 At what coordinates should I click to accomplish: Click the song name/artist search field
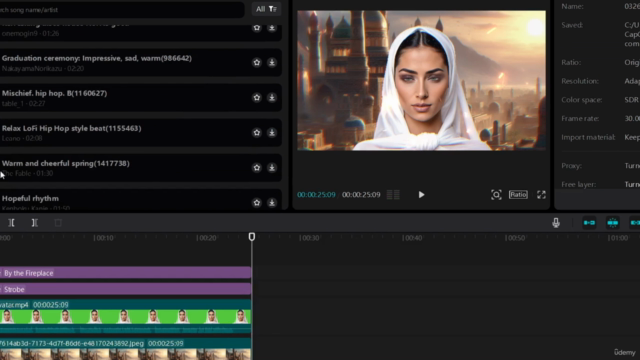point(122,9)
